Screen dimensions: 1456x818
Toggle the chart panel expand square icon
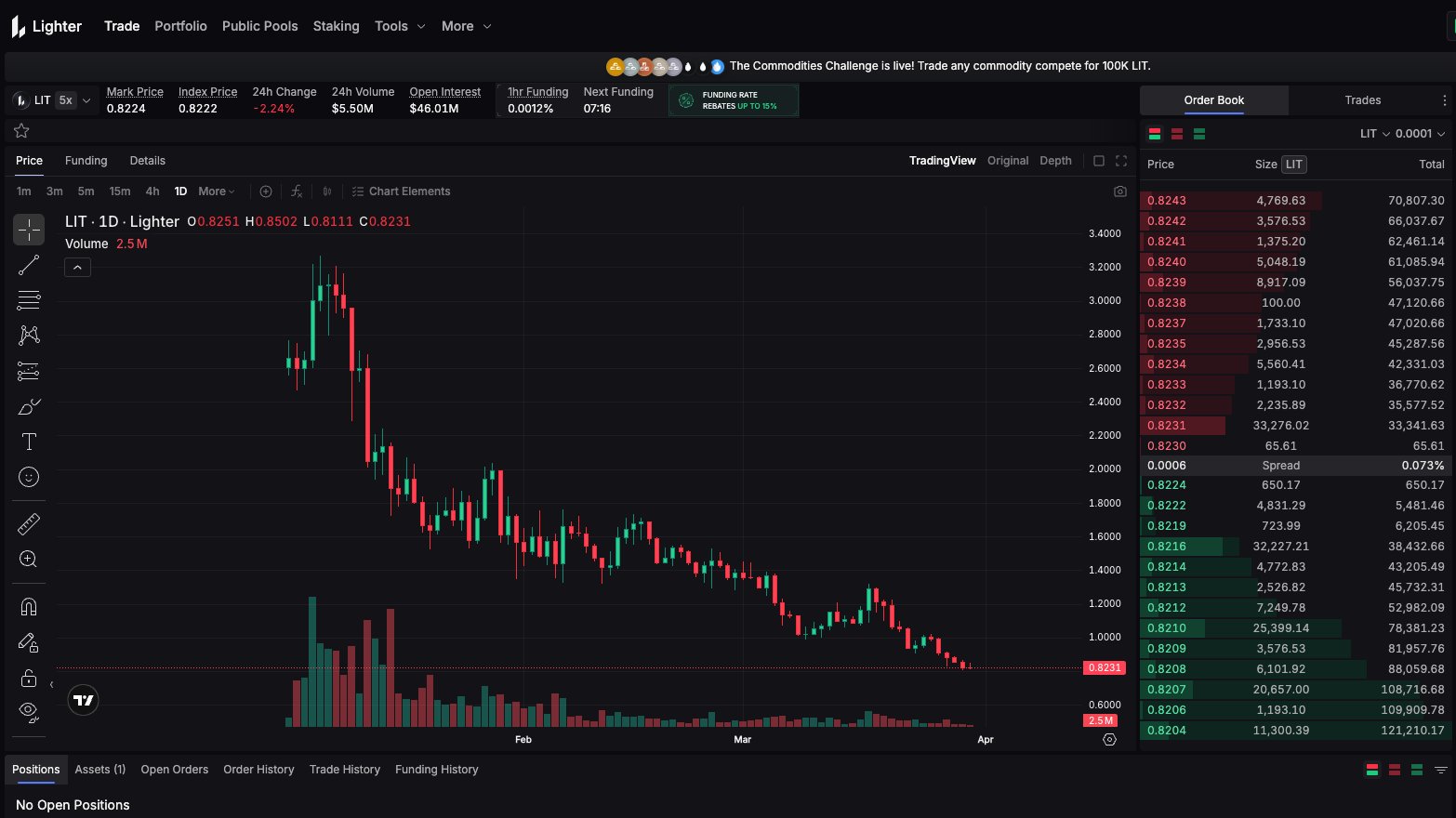click(x=1099, y=161)
